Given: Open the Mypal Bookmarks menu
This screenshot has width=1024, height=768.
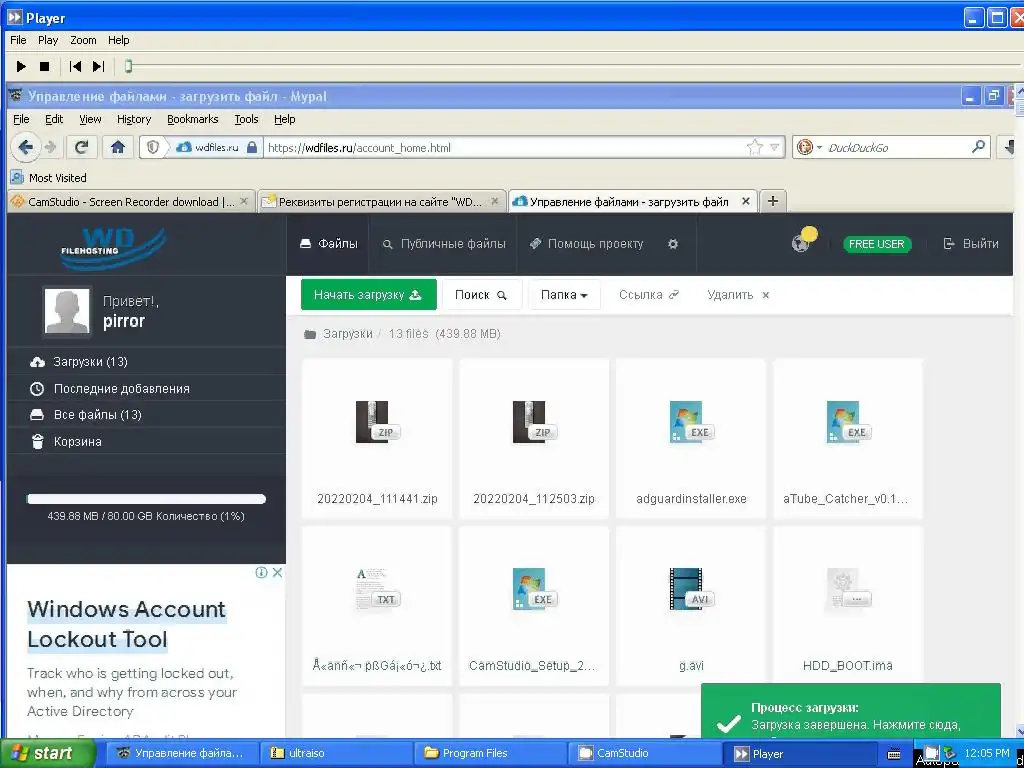Looking at the screenshot, I should (x=192, y=119).
